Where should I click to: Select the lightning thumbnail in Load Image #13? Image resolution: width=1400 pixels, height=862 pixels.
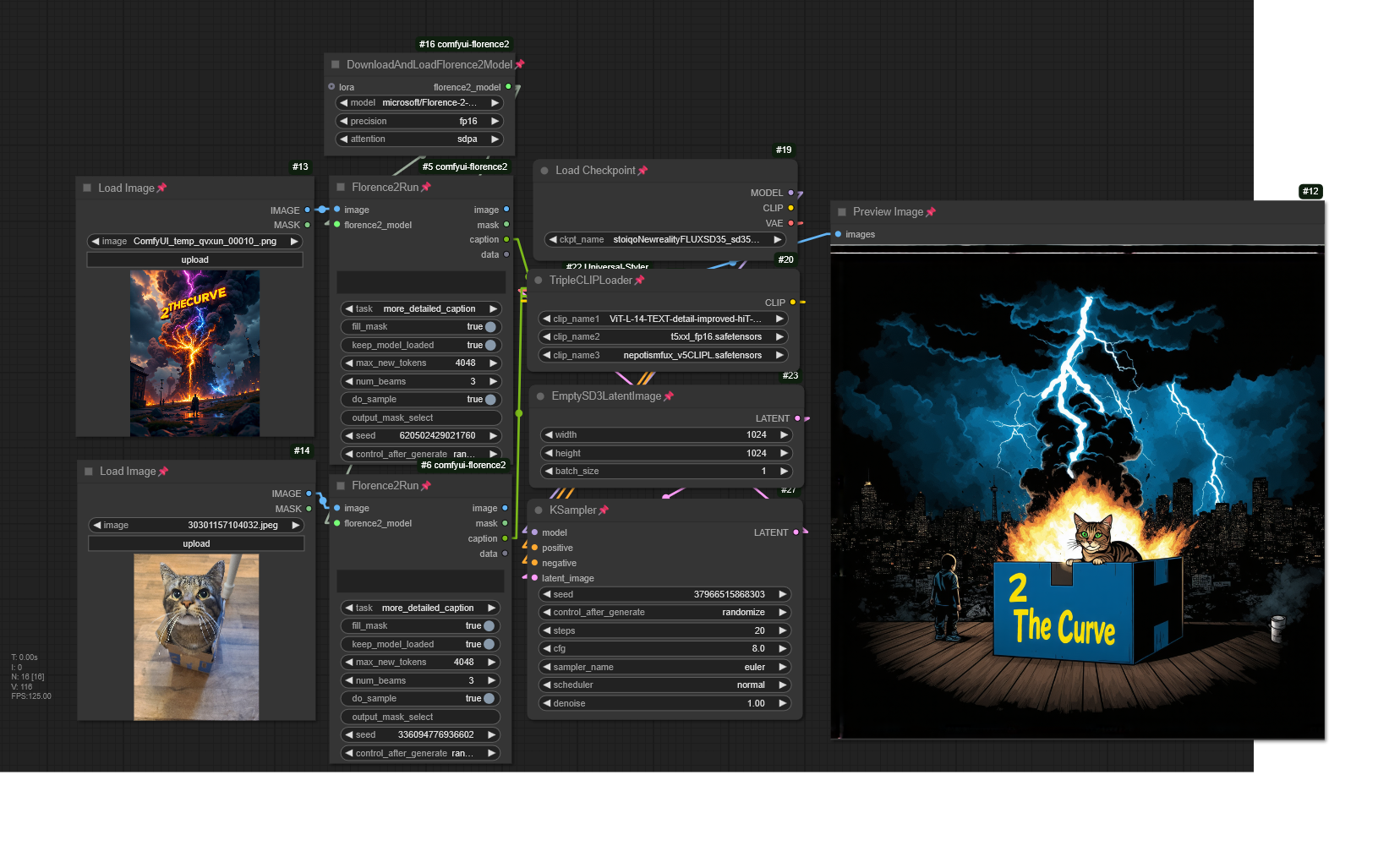tap(195, 353)
